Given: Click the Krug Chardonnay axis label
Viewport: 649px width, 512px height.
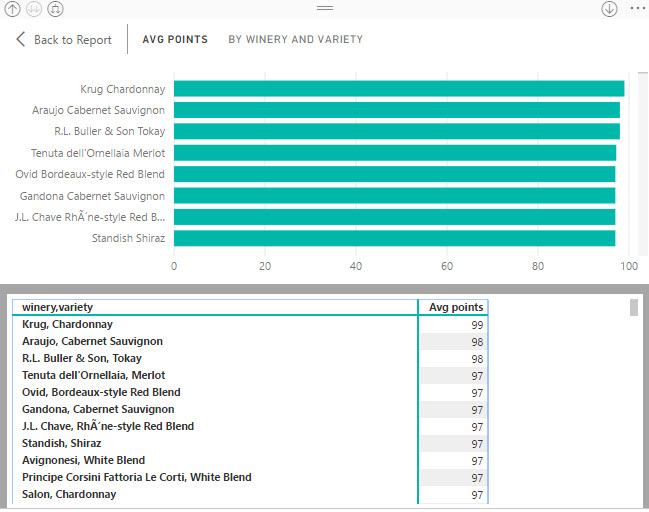Looking at the screenshot, I should (123, 89).
